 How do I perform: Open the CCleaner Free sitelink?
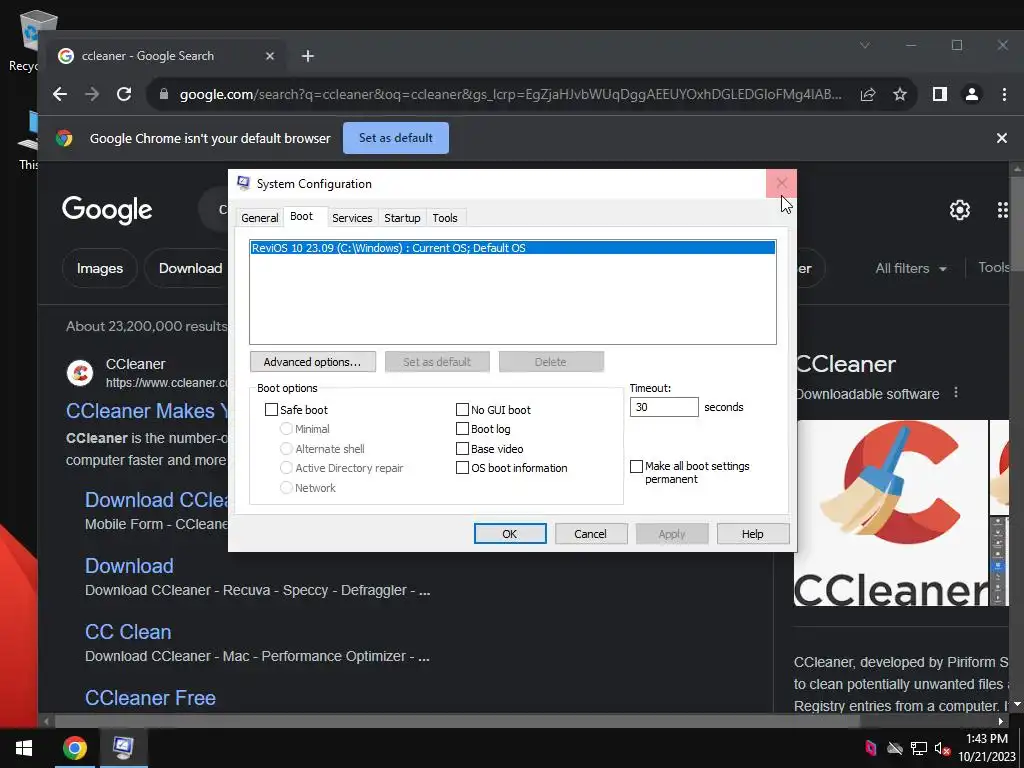point(150,697)
